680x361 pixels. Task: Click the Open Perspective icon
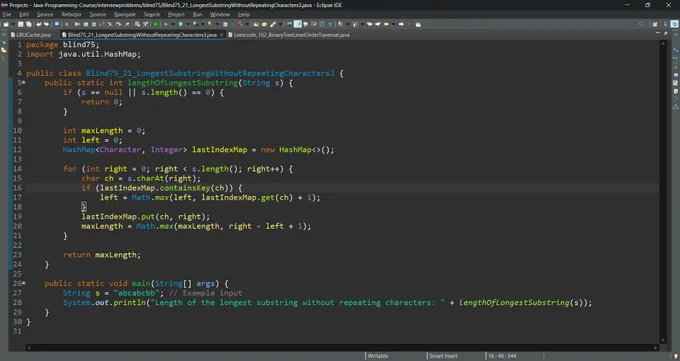coord(655,24)
